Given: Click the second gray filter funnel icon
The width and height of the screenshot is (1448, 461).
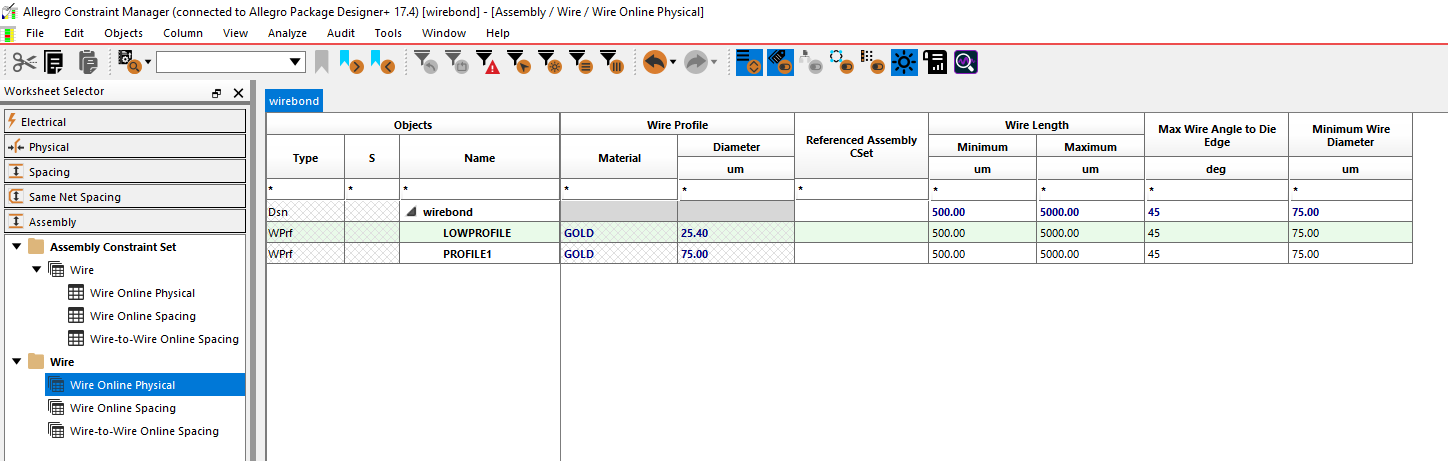Looking at the screenshot, I should [457, 62].
